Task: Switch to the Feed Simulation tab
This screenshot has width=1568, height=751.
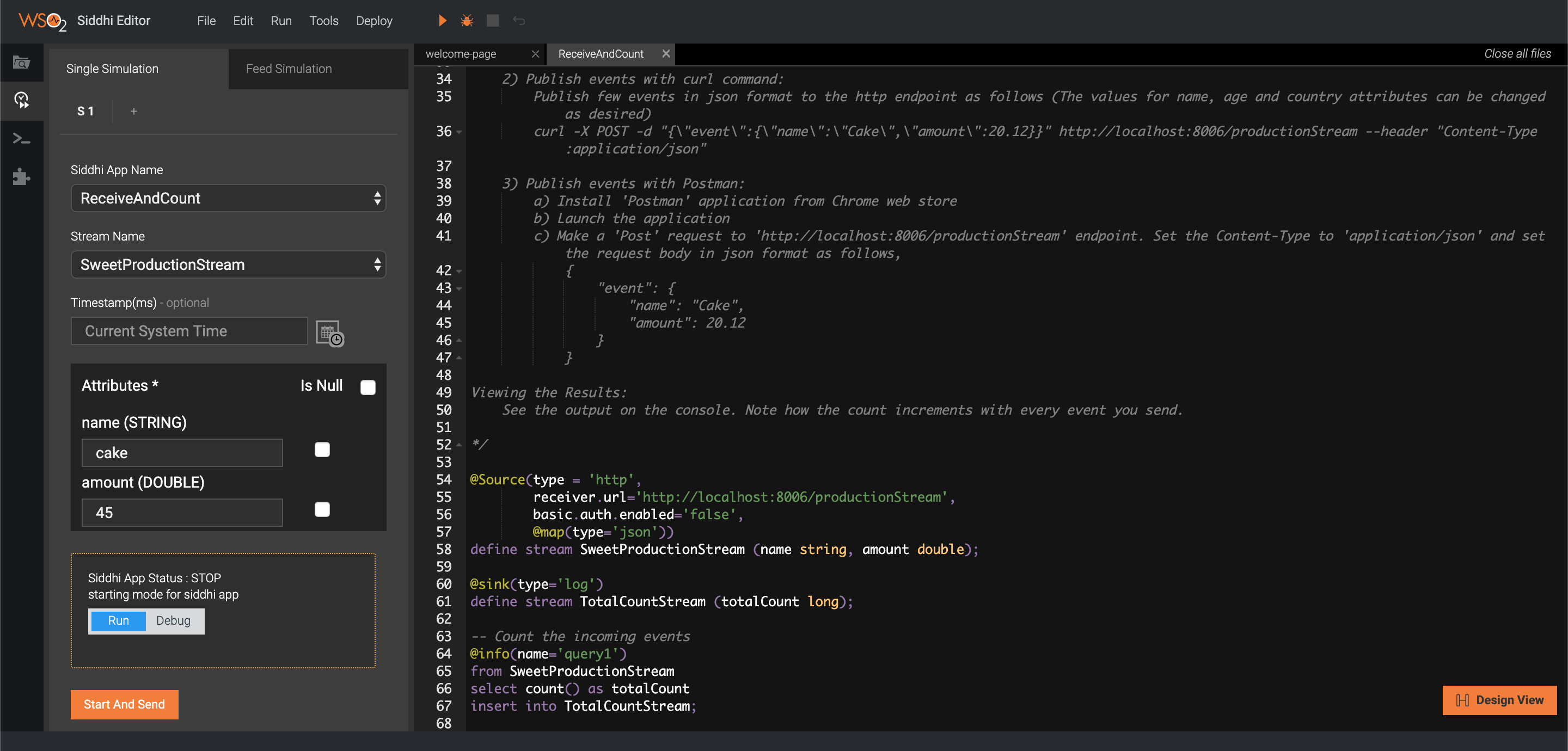Action: point(318,69)
